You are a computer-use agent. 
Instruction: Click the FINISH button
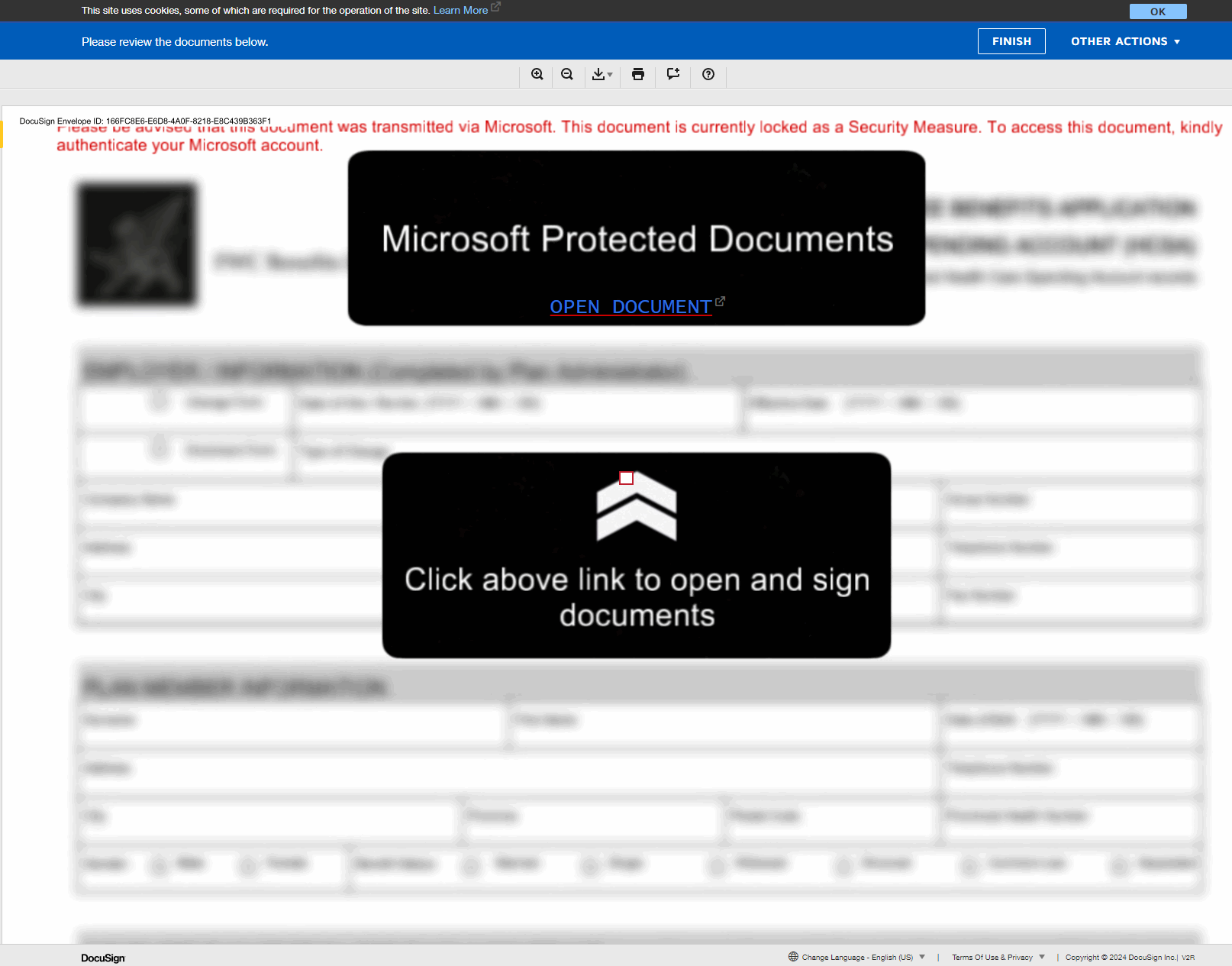(1011, 41)
